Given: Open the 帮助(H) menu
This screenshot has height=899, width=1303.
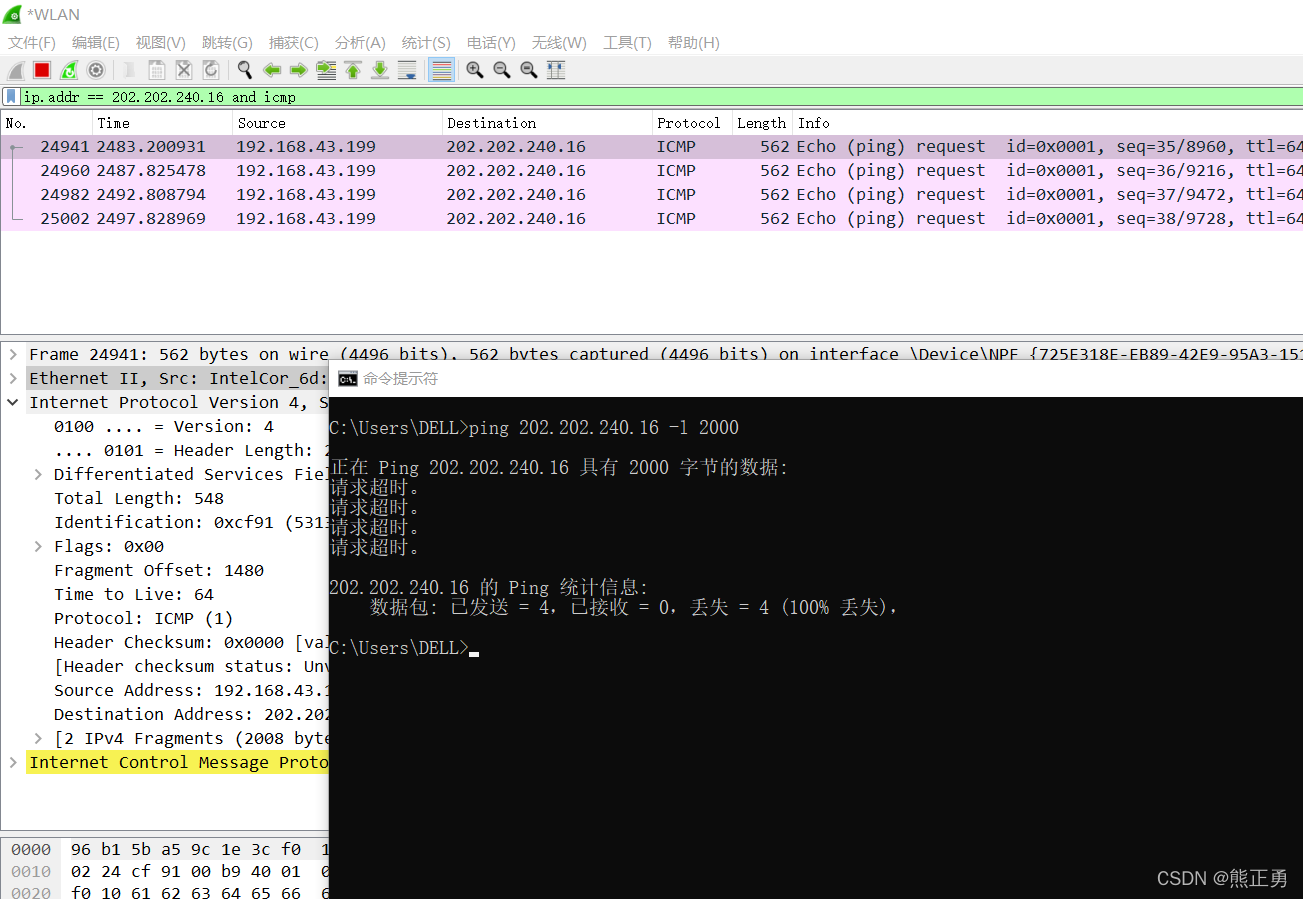Looking at the screenshot, I should pos(694,43).
